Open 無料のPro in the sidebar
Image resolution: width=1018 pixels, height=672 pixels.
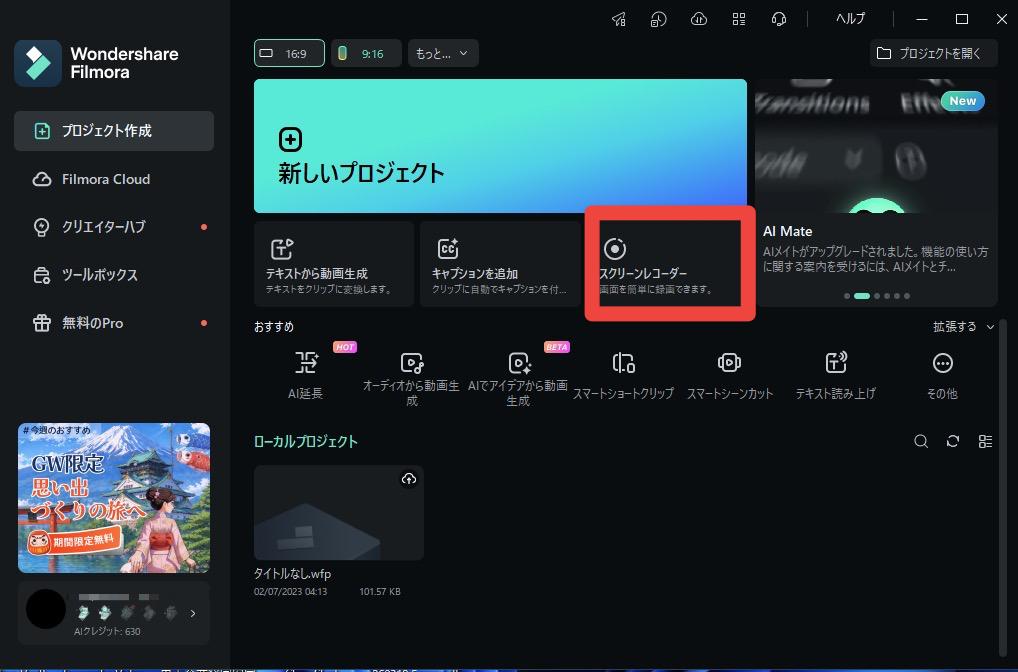(114, 323)
